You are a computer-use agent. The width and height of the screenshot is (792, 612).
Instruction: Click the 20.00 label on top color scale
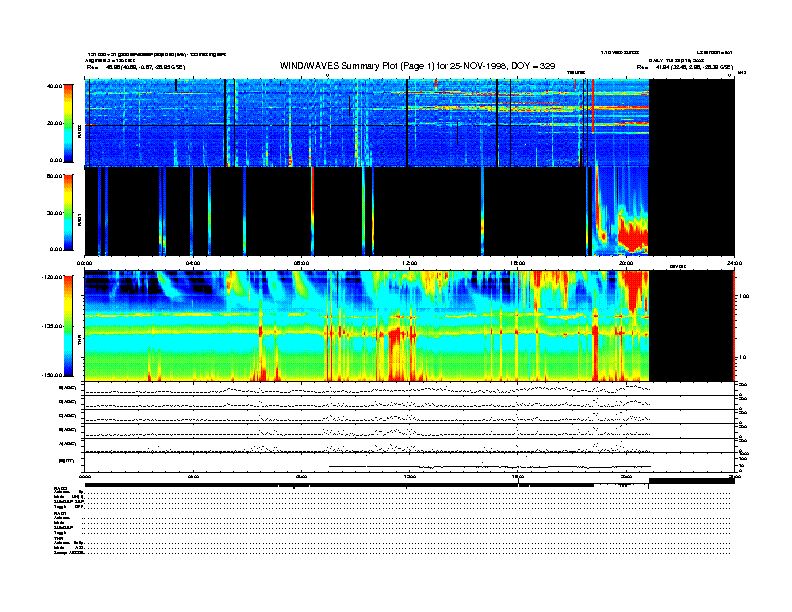(x=55, y=123)
